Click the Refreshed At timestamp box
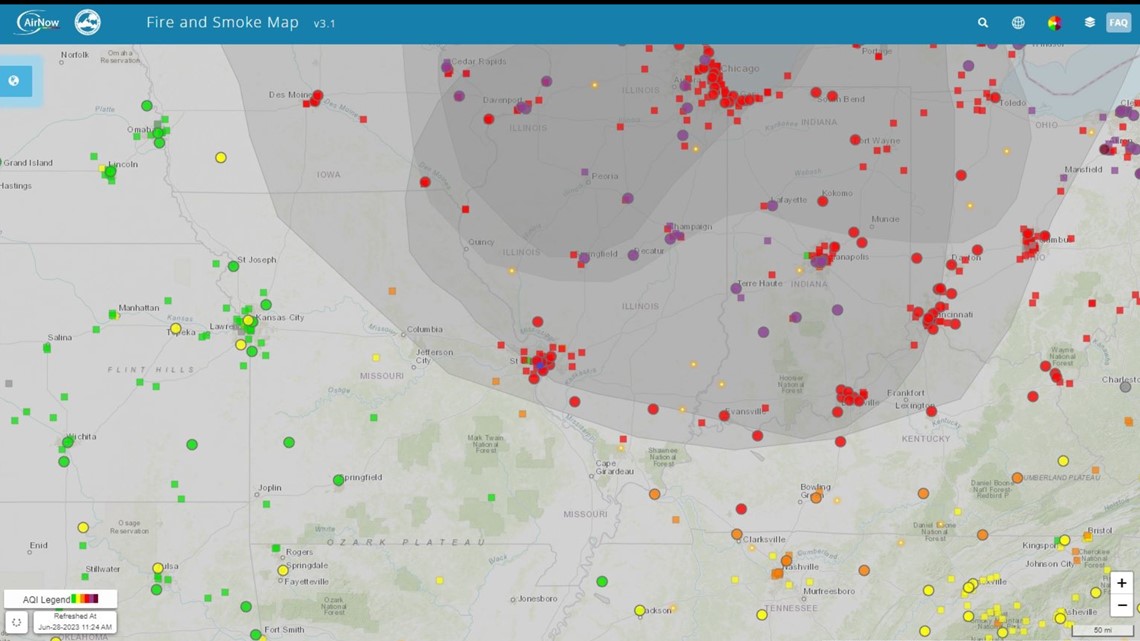The height and width of the screenshot is (641, 1140). pos(75,622)
